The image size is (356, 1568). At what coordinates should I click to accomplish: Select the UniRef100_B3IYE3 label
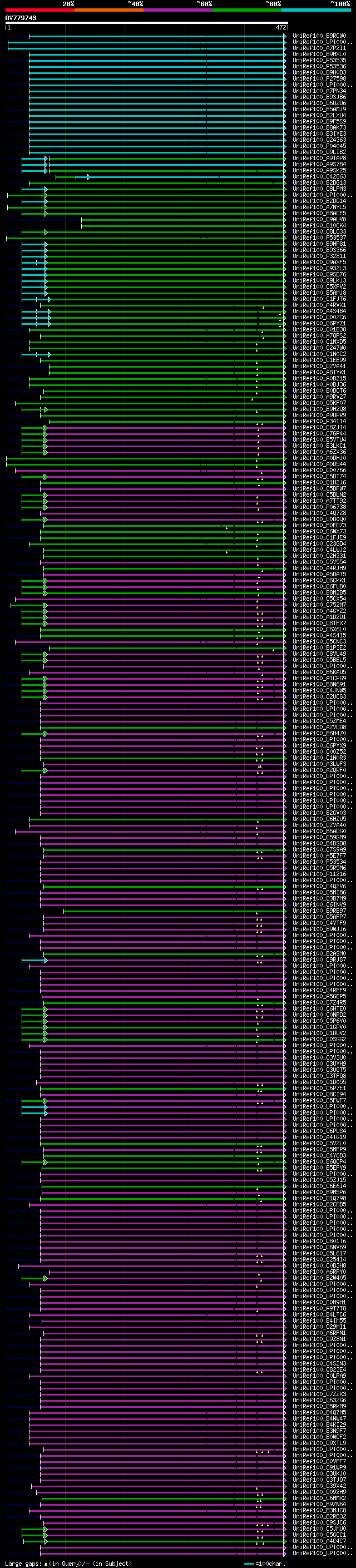[x=319, y=134]
